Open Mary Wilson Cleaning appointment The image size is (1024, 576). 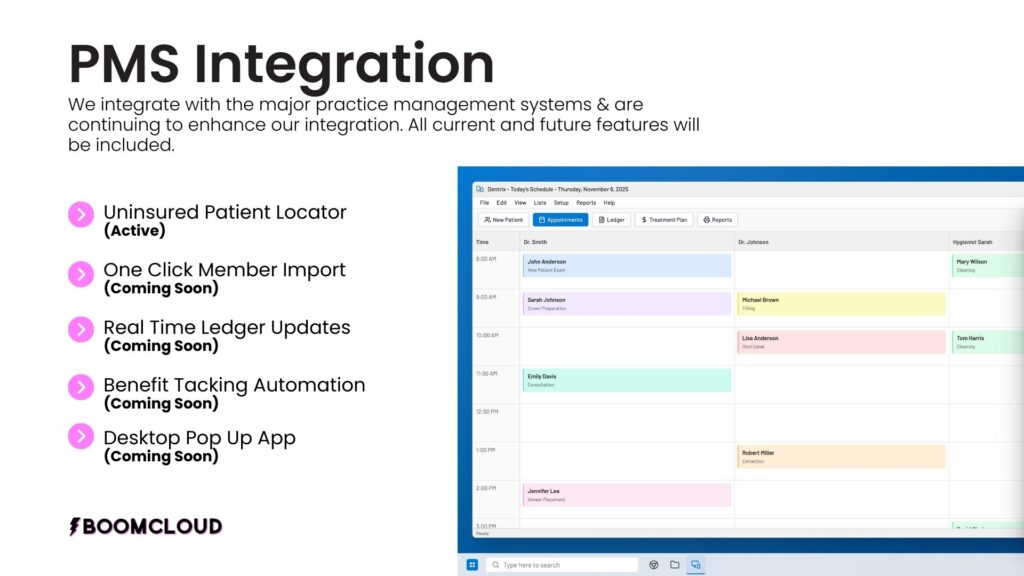pos(987,266)
